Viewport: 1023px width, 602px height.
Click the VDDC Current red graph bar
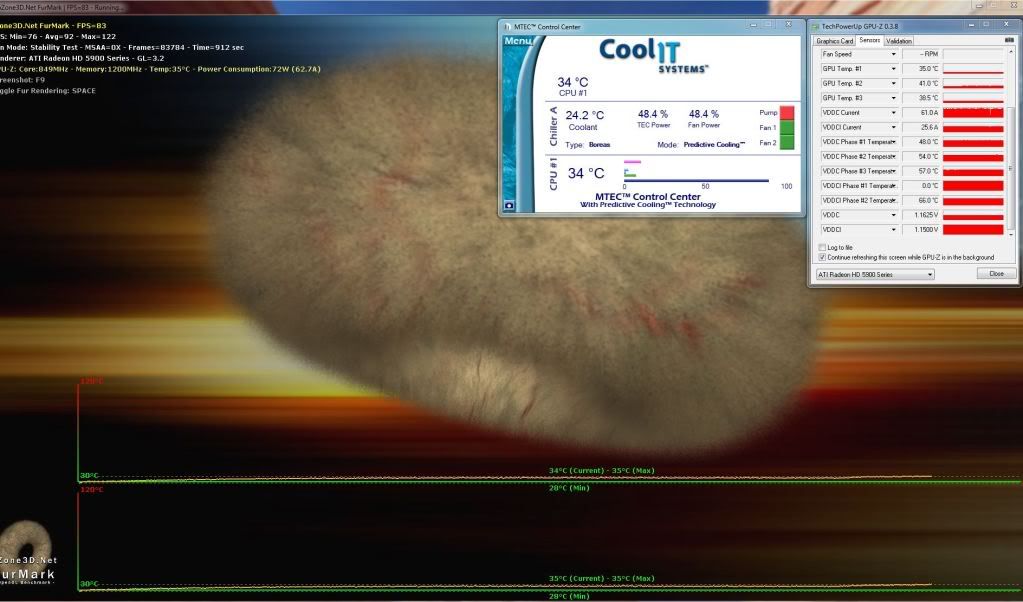(x=973, y=113)
